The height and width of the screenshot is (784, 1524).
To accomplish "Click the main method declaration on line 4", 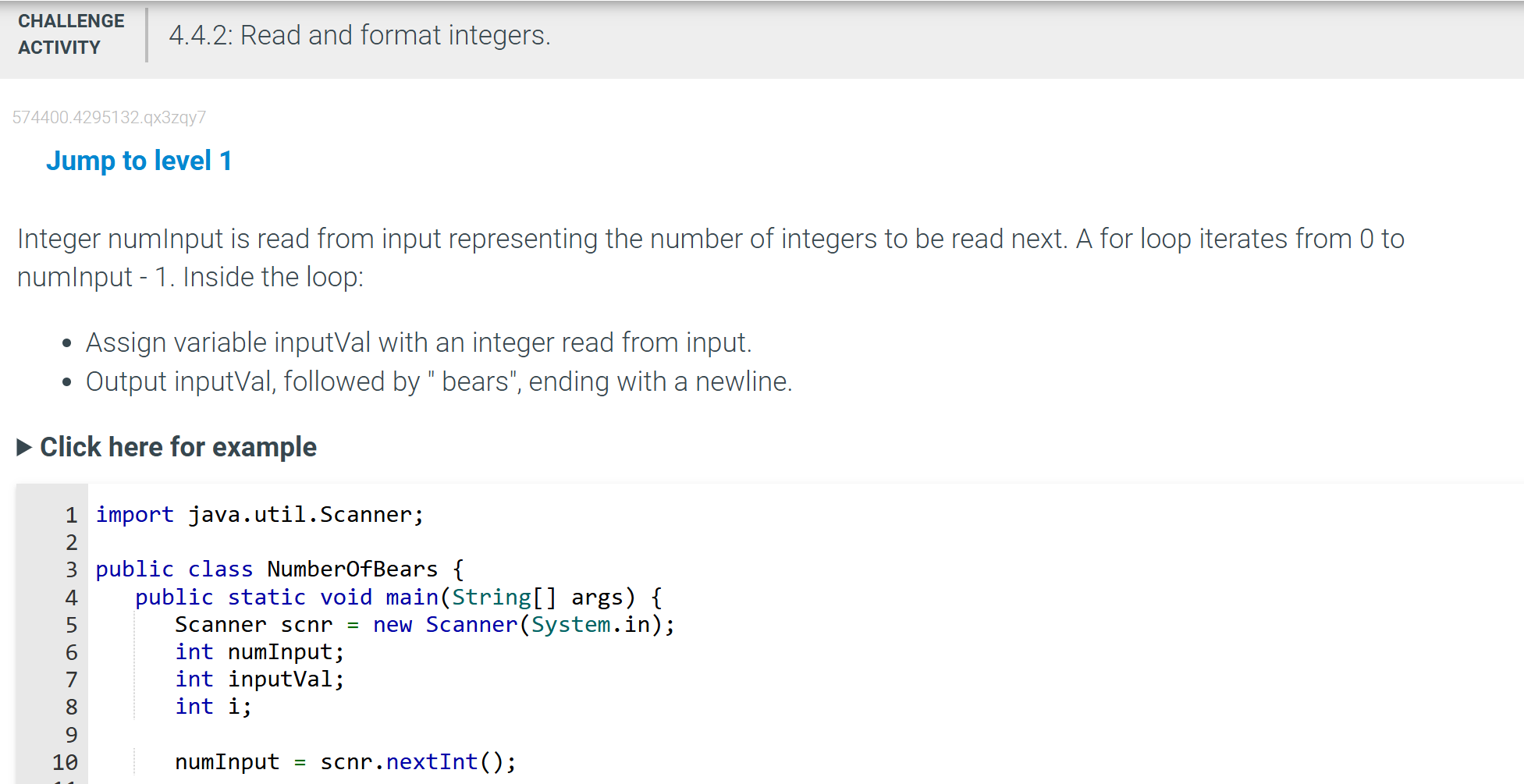I will 398,597.
